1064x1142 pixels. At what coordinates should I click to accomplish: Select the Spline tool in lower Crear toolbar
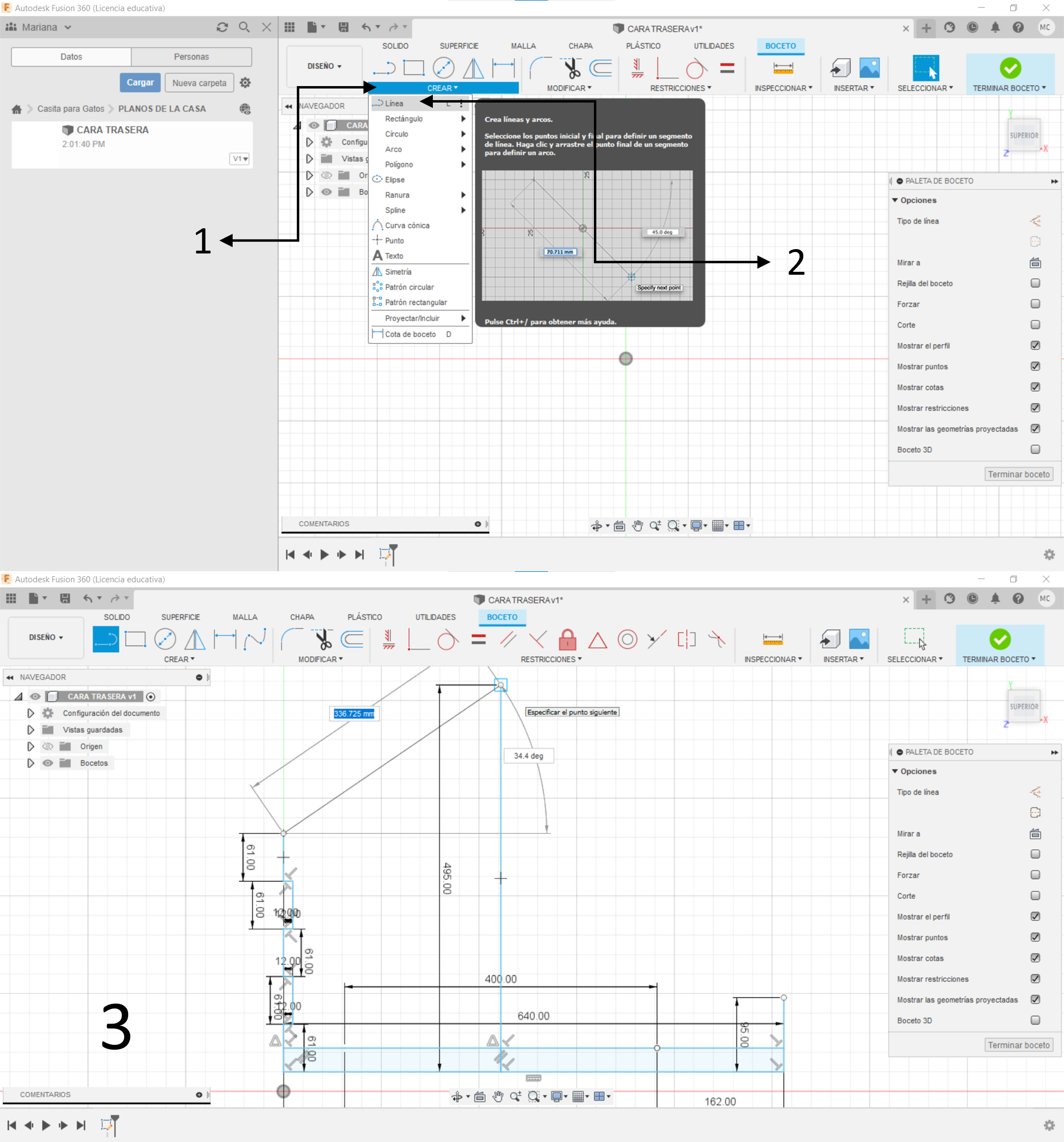(x=254, y=639)
